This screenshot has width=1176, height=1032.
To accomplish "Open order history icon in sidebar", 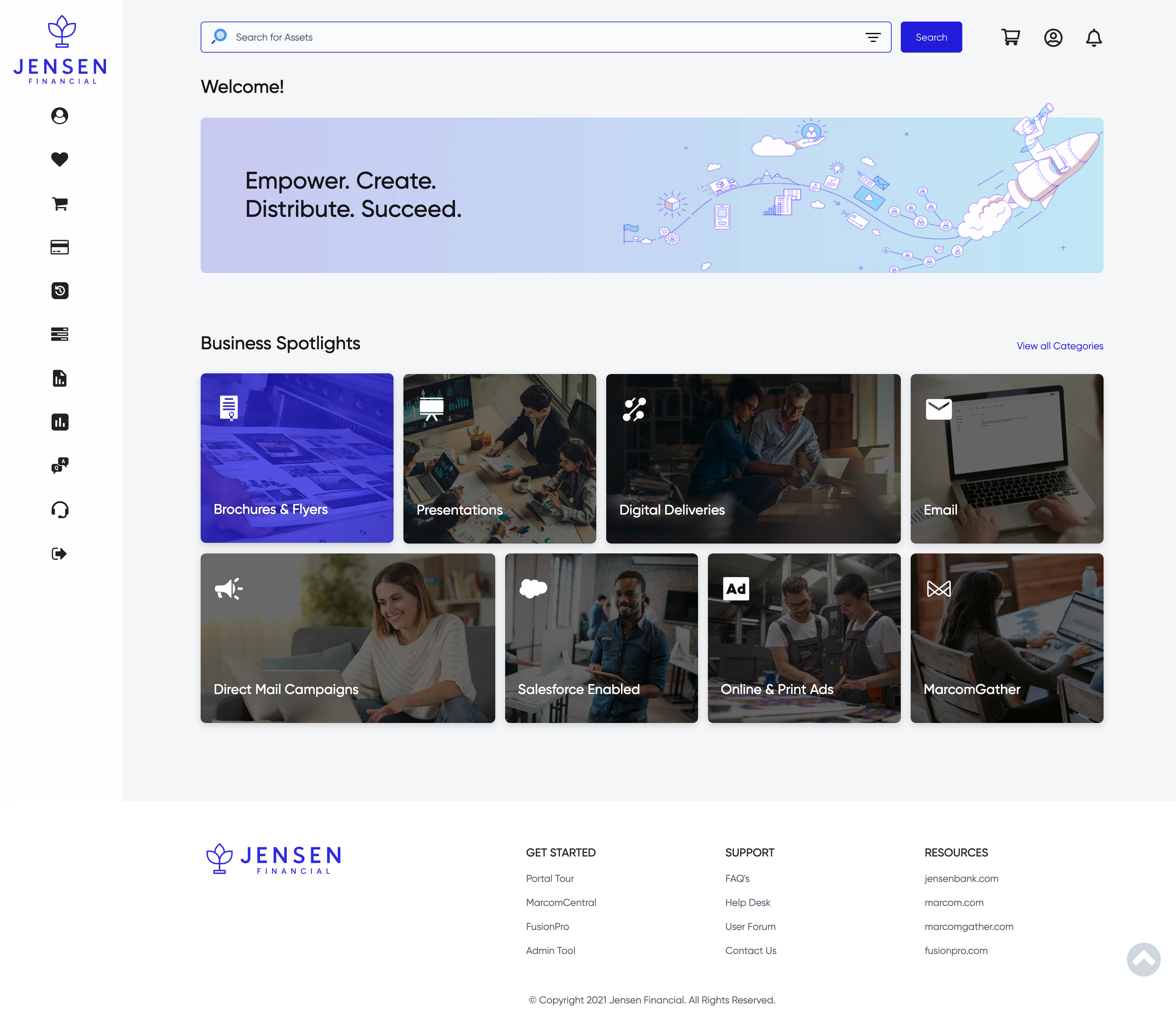I will coord(60,291).
